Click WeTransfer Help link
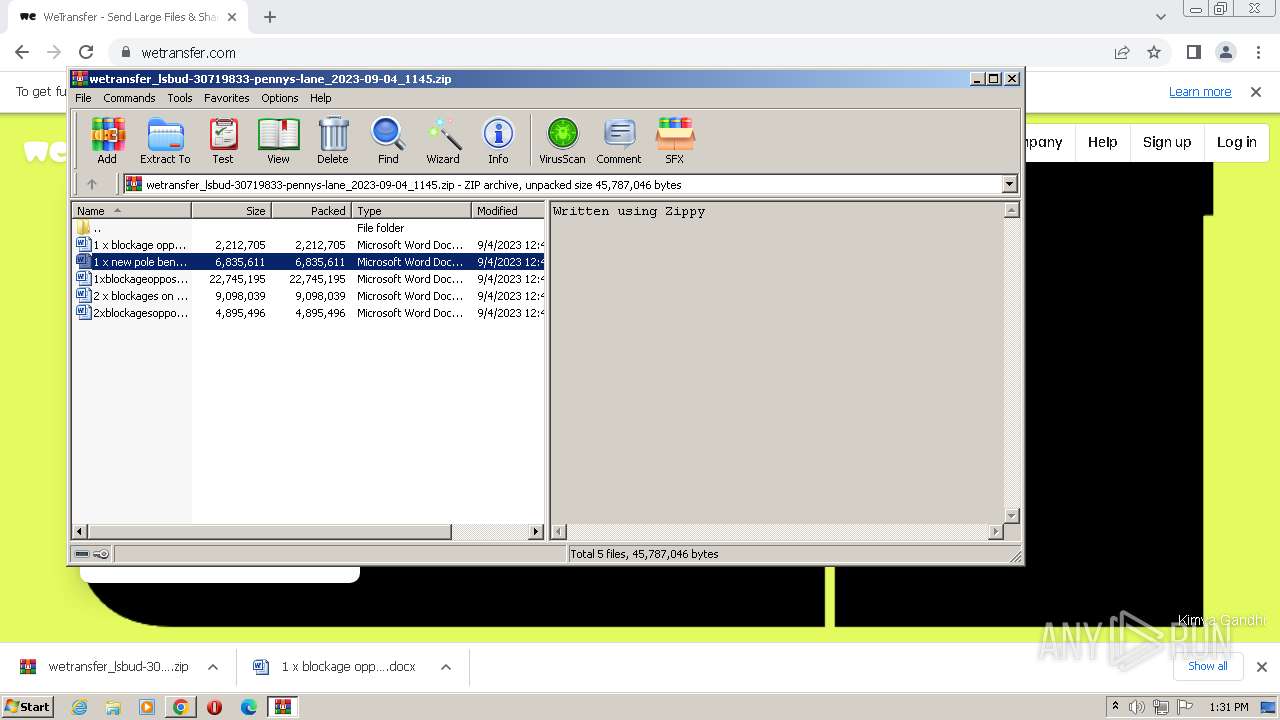The width and height of the screenshot is (1280, 720). click(1103, 142)
